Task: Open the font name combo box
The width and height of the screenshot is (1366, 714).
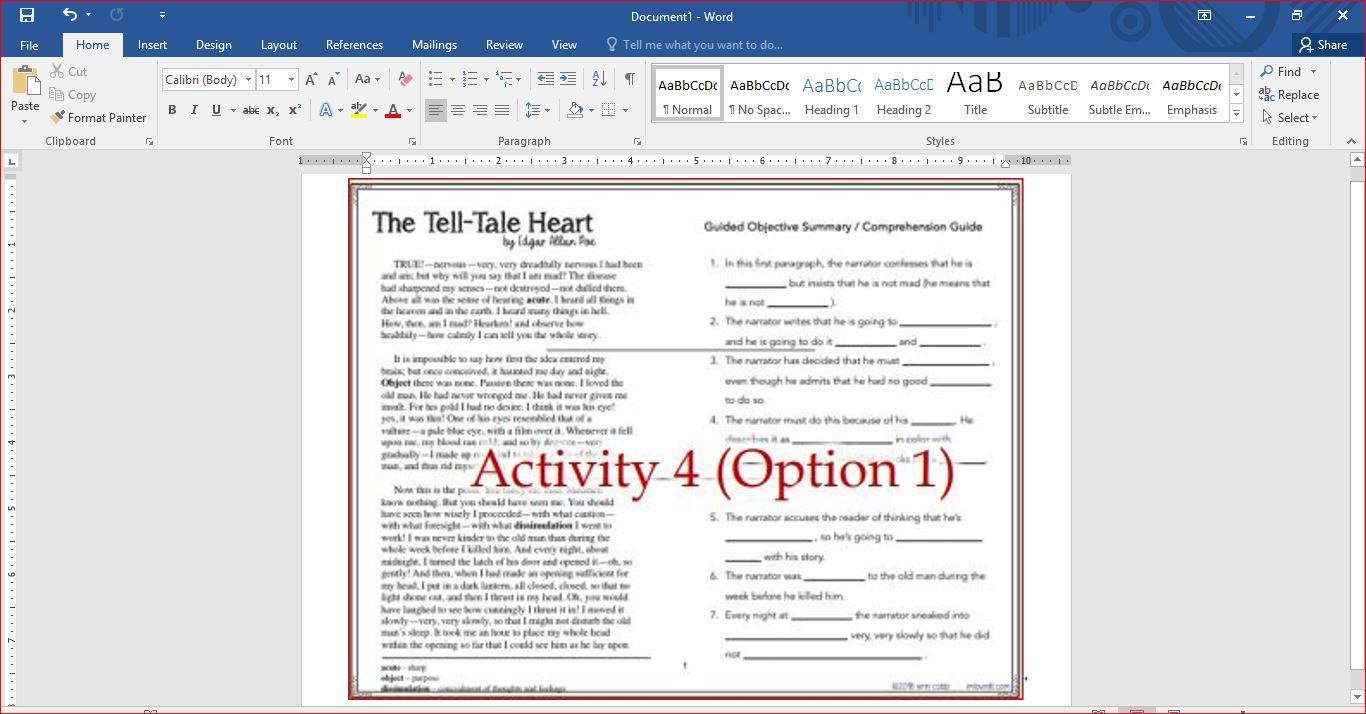Action: (x=208, y=80)
